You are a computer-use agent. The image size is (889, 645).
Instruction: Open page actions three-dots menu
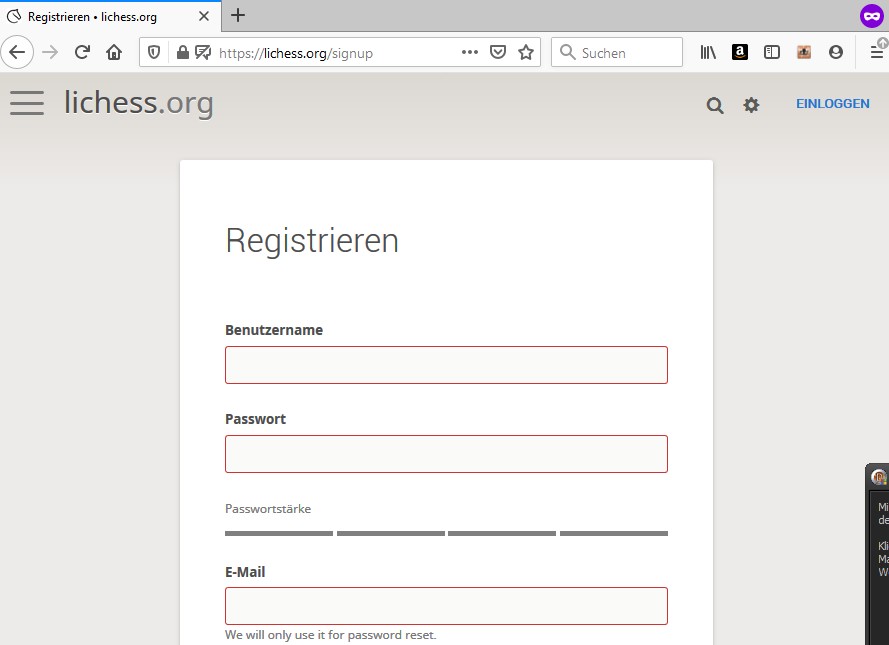[x=469, y=53]
